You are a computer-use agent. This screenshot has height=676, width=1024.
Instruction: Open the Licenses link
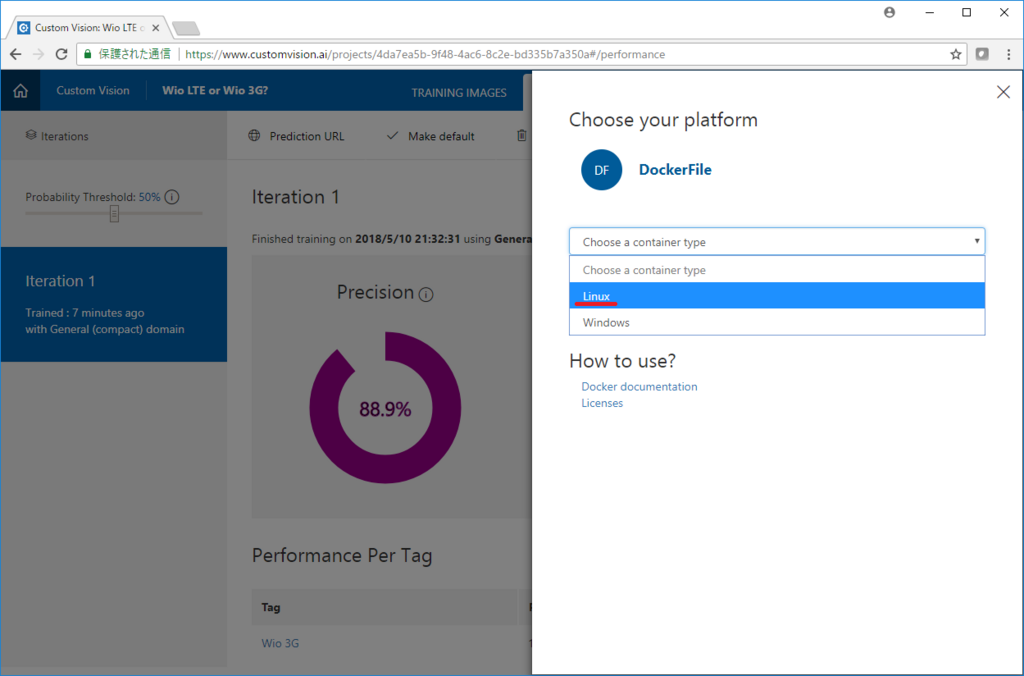(602, 403)
